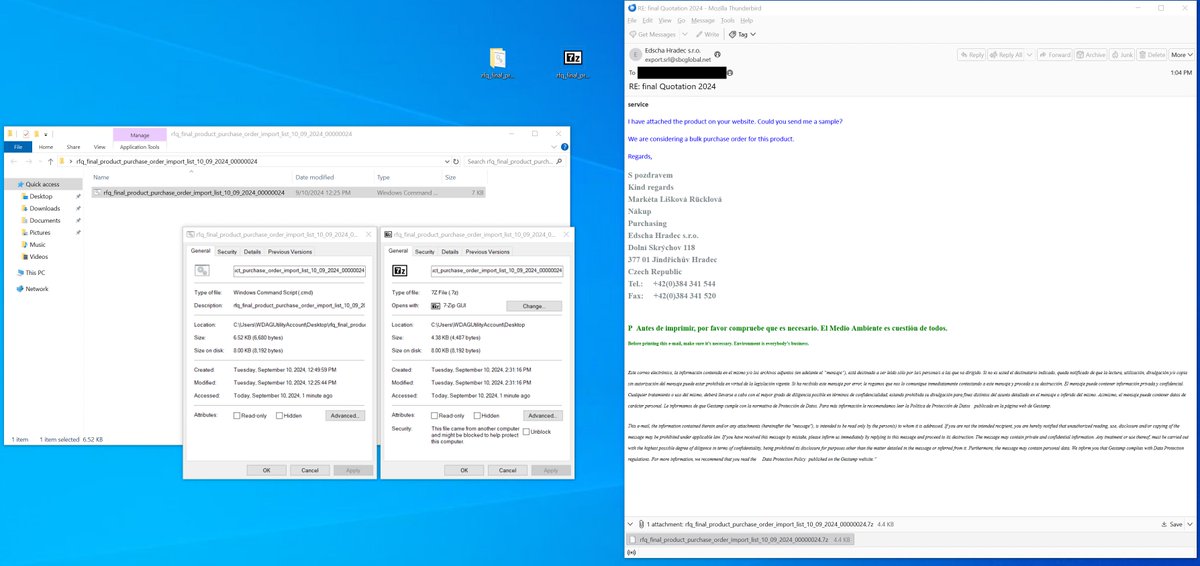The image size is (1200, 566).
Task: Forward the email message
Action: [x=1054, y=55]
